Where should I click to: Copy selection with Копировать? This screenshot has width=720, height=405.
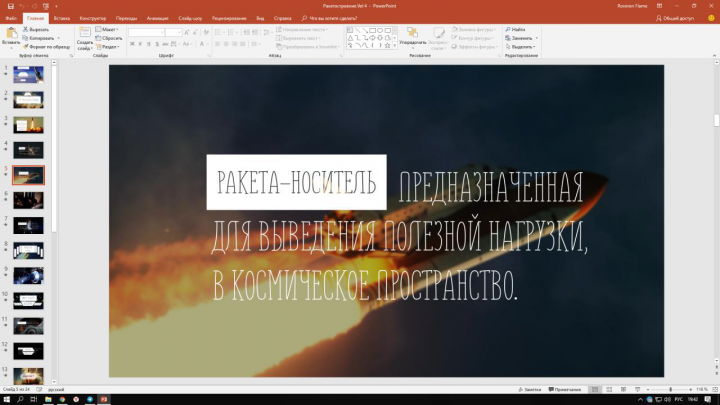pyautogui.click(x=38, y=38)
